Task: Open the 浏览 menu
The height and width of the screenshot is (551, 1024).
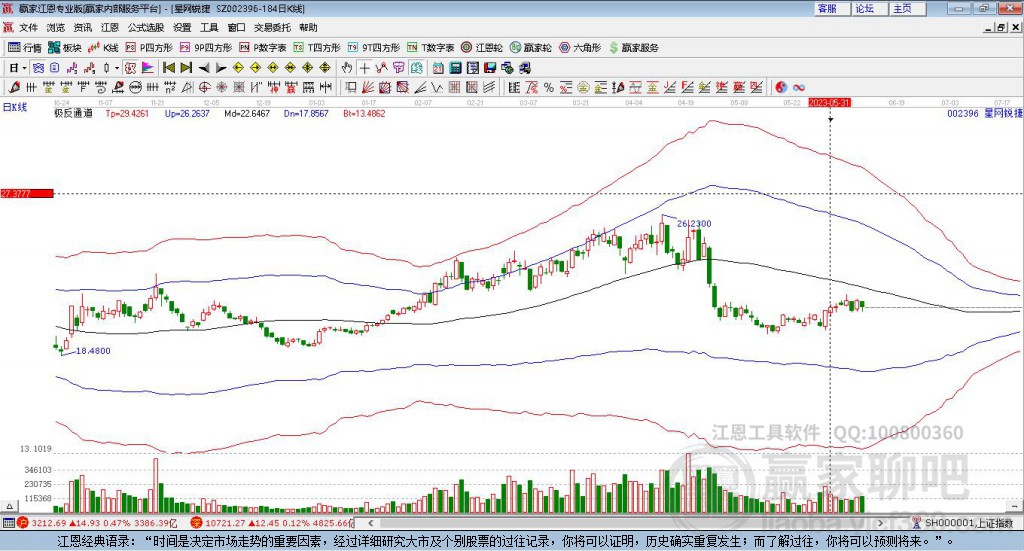Action: pyautogui.click(x=56, y=27)
